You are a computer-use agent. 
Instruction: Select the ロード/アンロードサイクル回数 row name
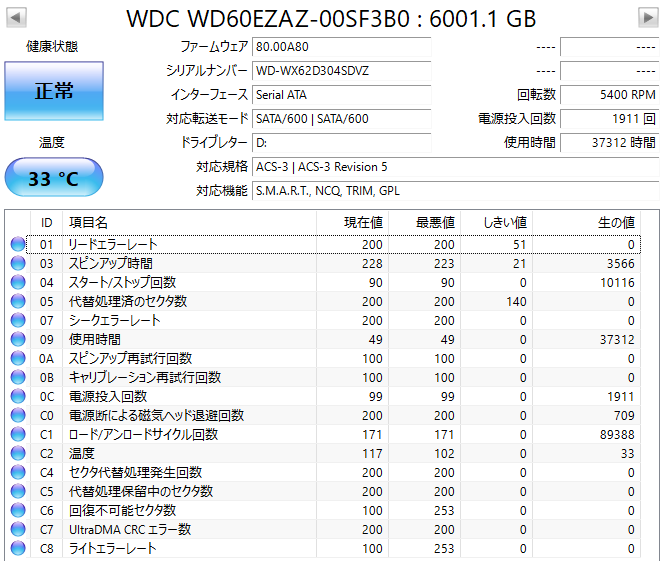143,435
